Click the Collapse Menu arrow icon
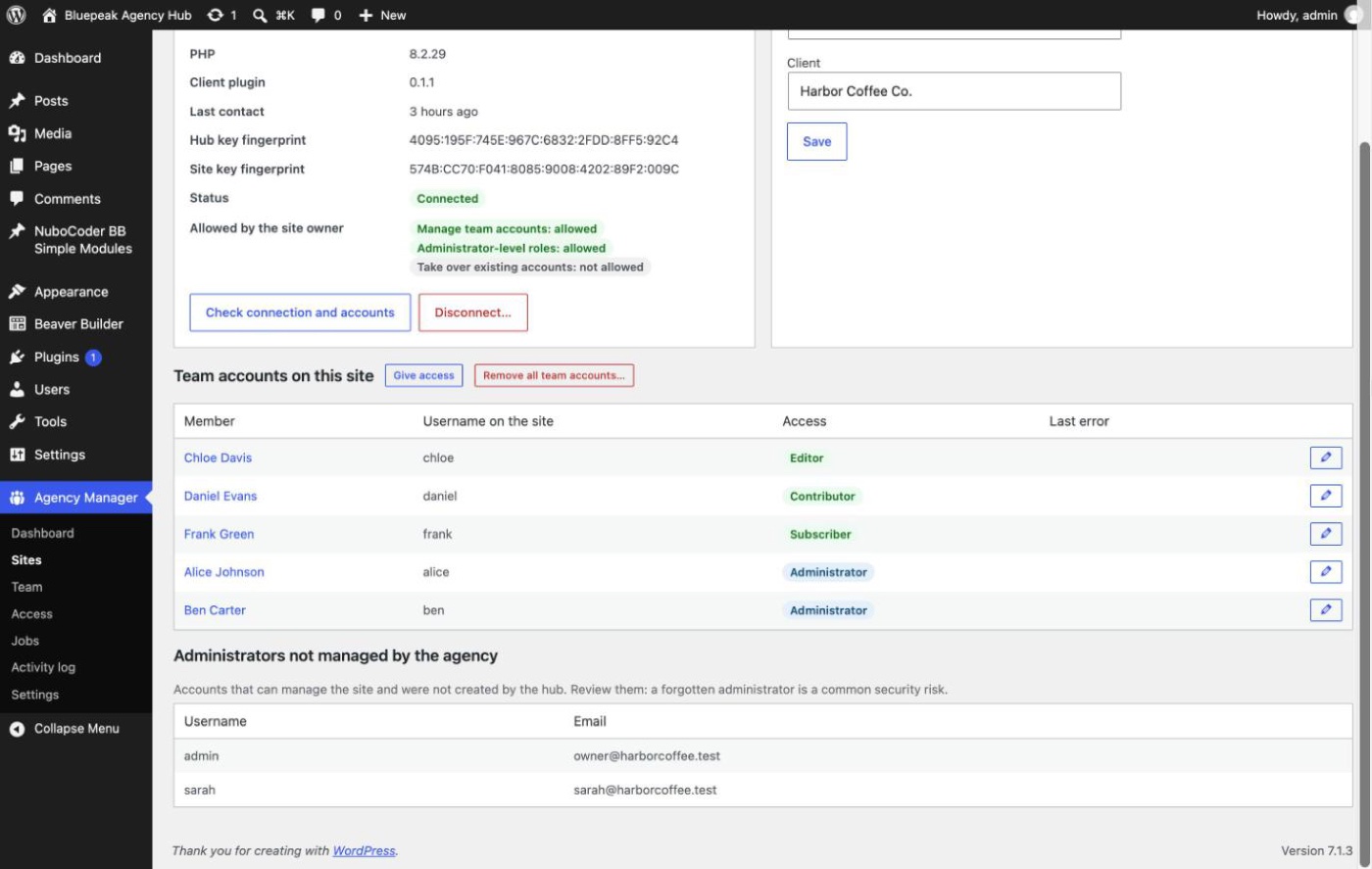Screen dimensions: 1372x869 pos(17,728)
